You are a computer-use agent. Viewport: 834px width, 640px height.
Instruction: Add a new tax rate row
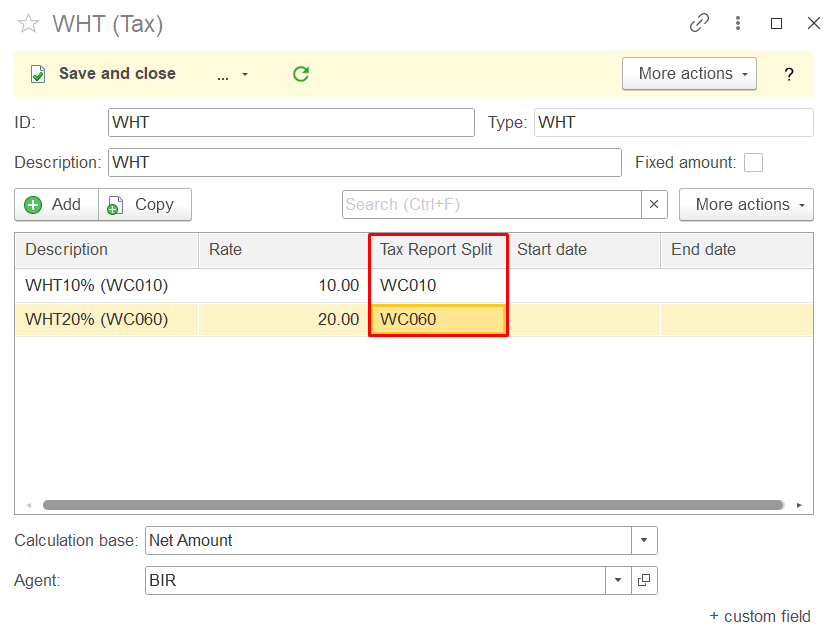(x=55, y=204)
